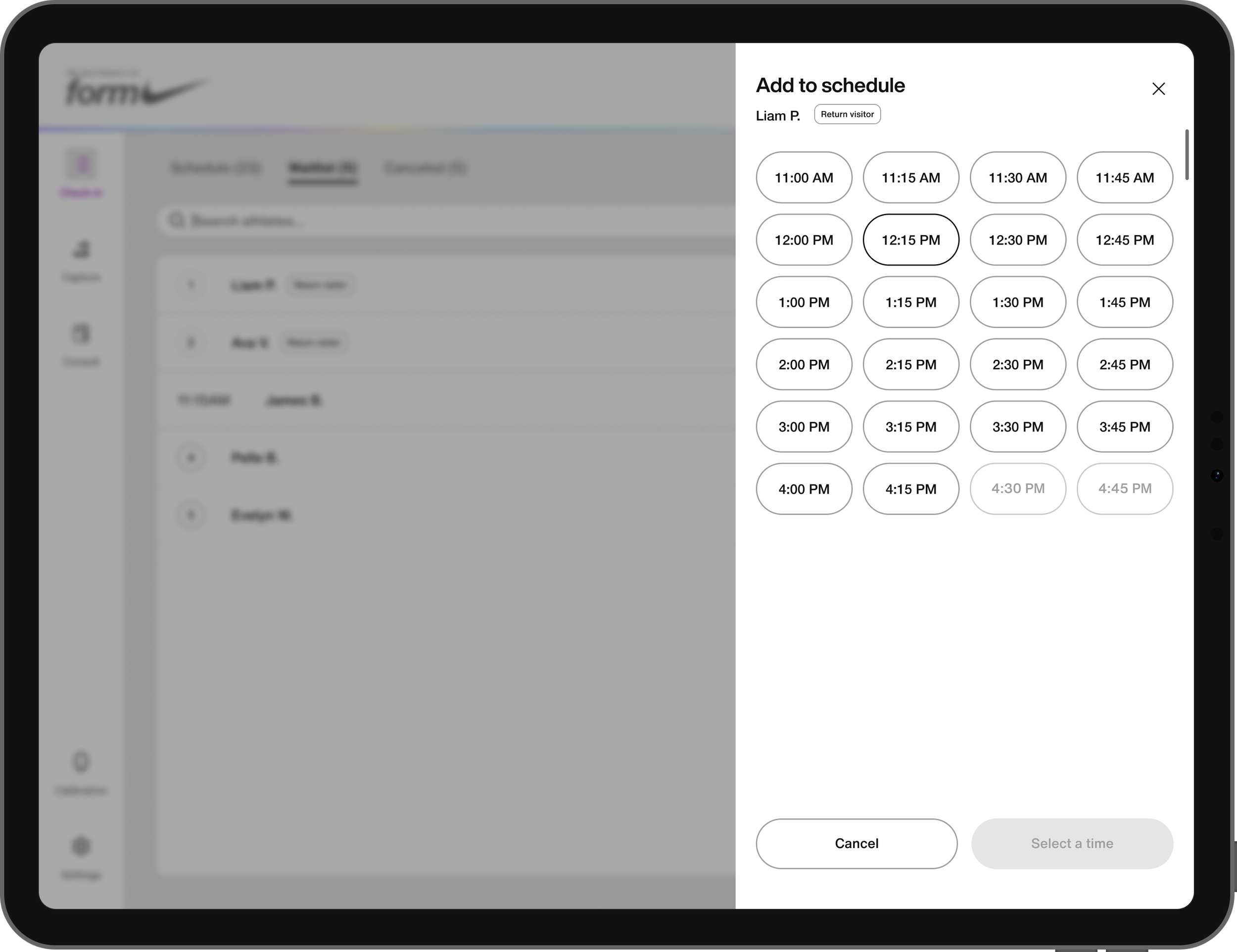Viewport: 1237px width, 952px height.
Task: Select the 12:00 PM time slot
Action: pyautogui.click(x=804, y=239)
